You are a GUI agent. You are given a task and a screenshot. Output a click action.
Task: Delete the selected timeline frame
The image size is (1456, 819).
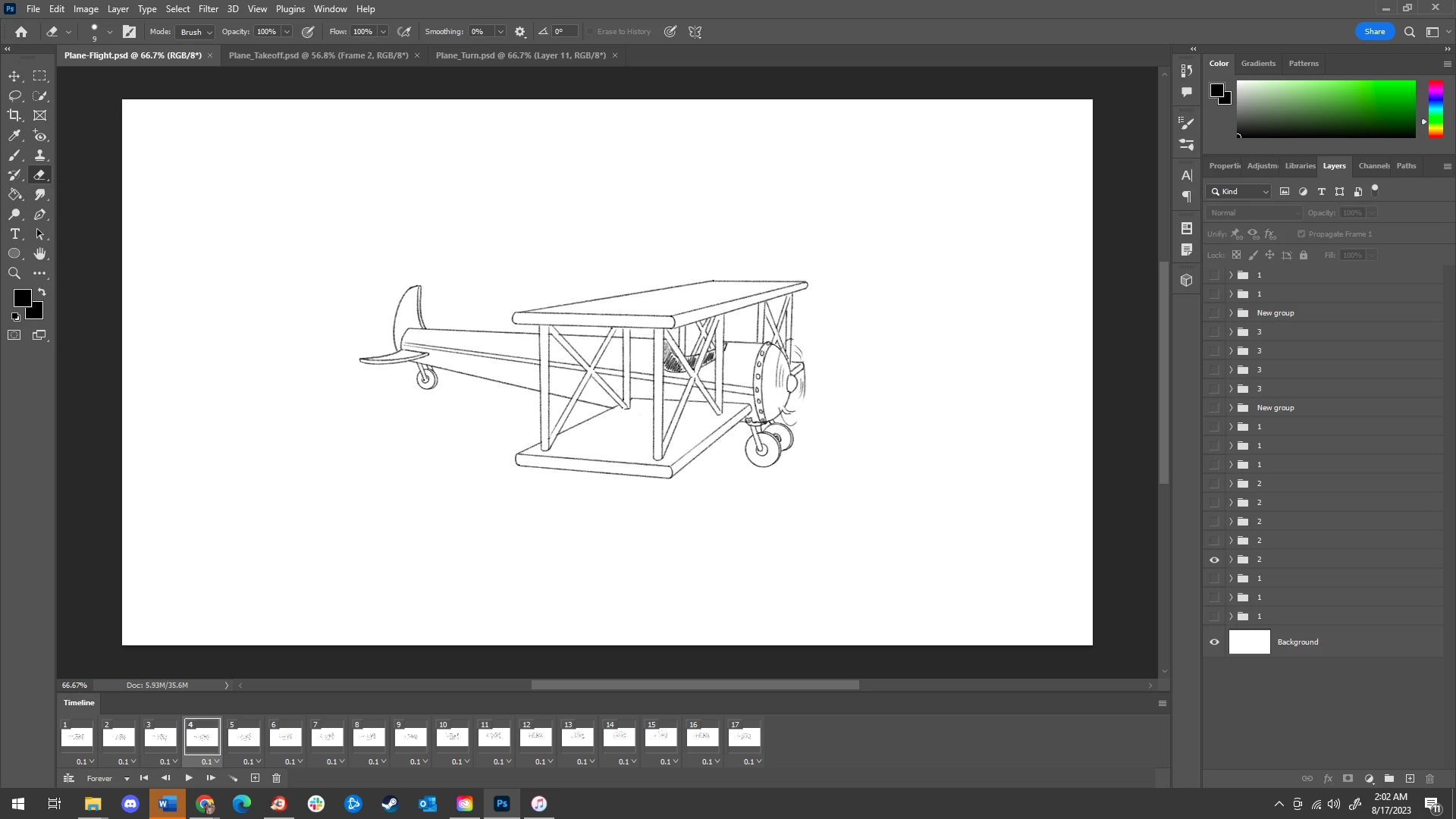pos(277,778)
